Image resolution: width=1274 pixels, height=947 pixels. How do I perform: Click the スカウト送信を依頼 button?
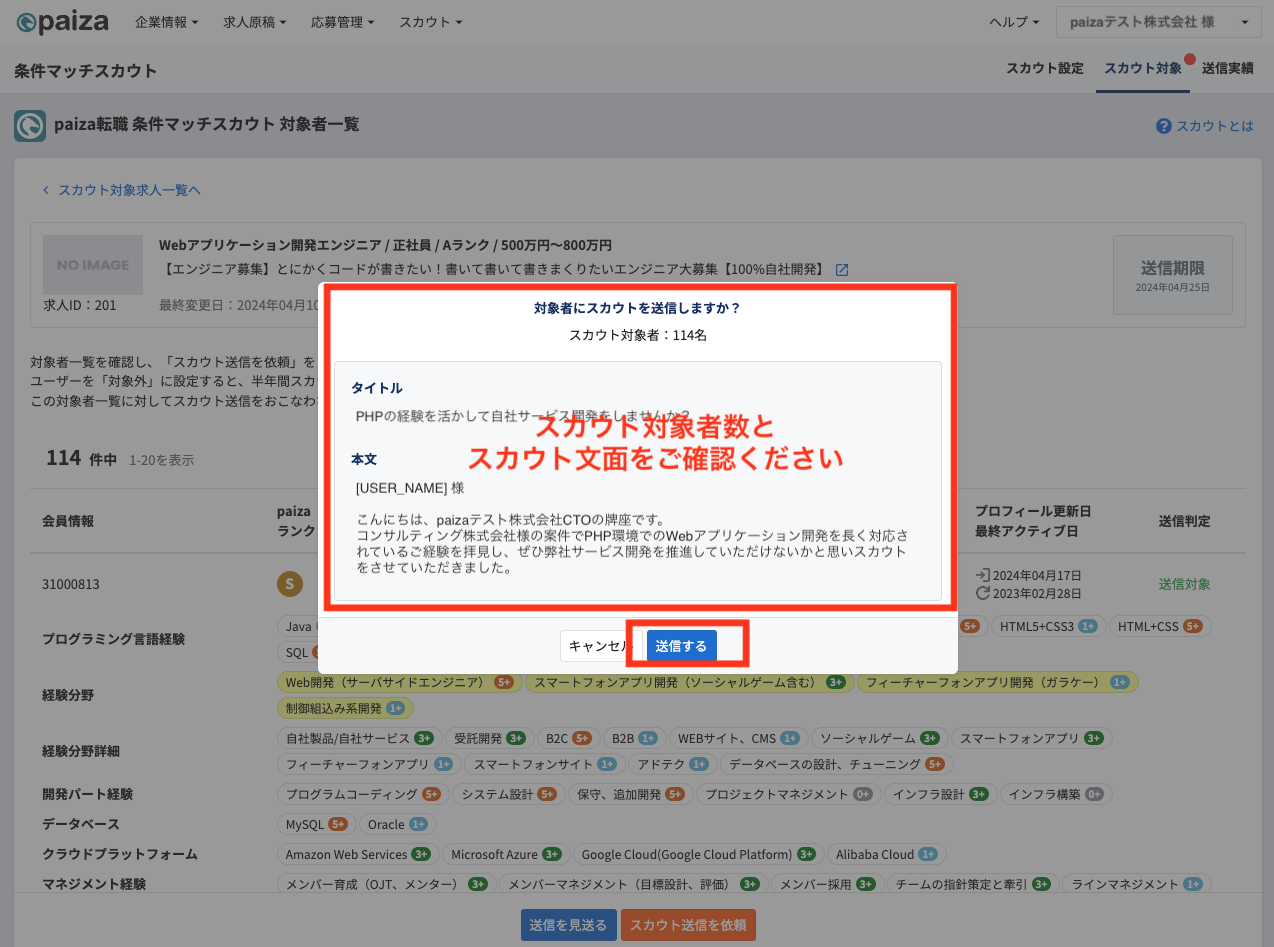[688, 925]
